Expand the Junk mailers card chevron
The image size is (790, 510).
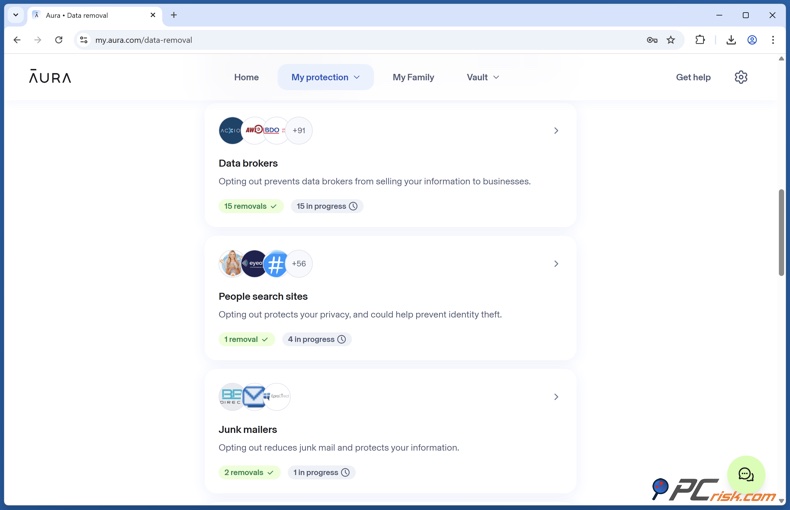[556, 397]
